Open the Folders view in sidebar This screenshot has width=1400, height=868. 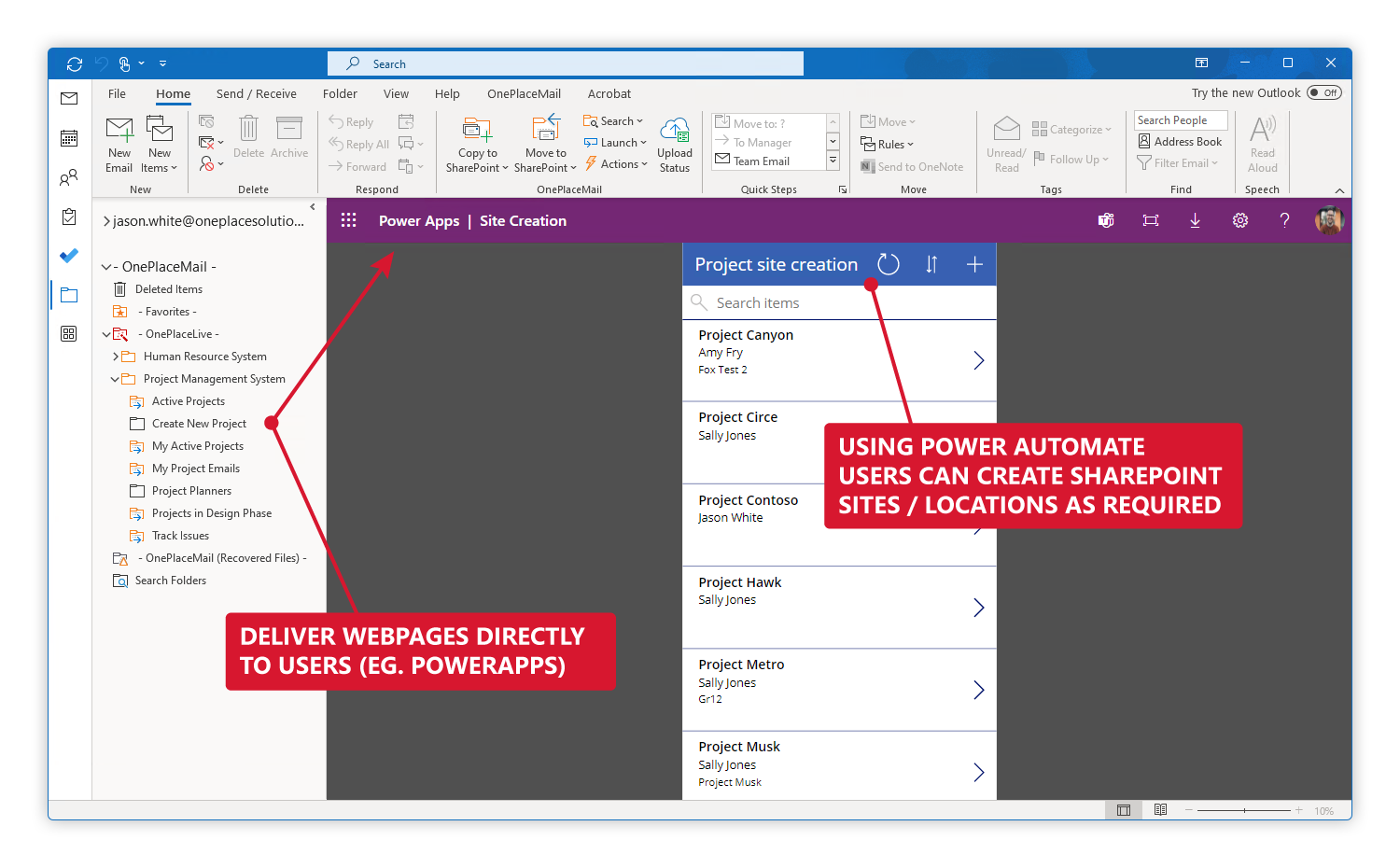click(69, 295)
